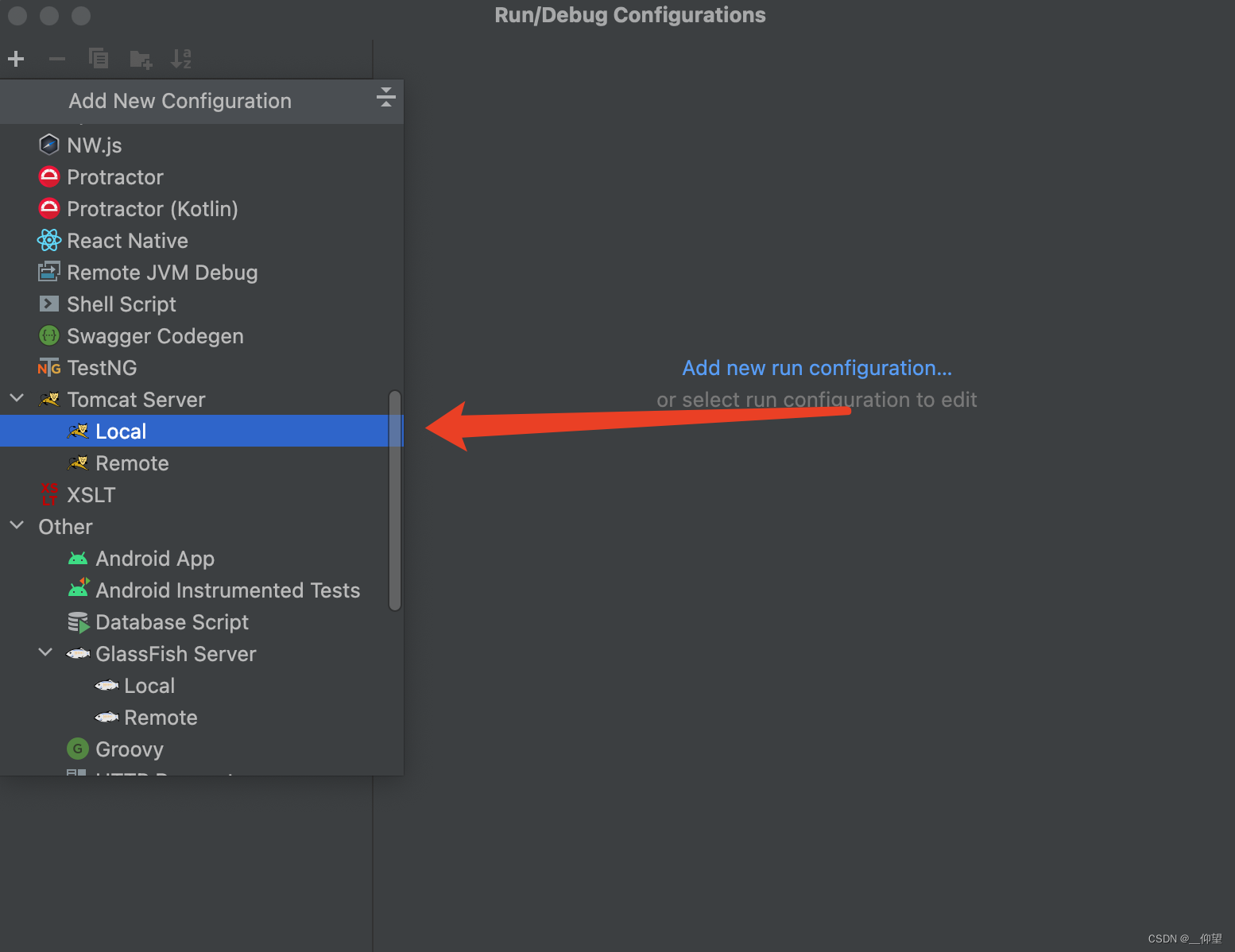Pick Database Script configuration
This screenshot has width=1235, height=952.
coord(202,621)
